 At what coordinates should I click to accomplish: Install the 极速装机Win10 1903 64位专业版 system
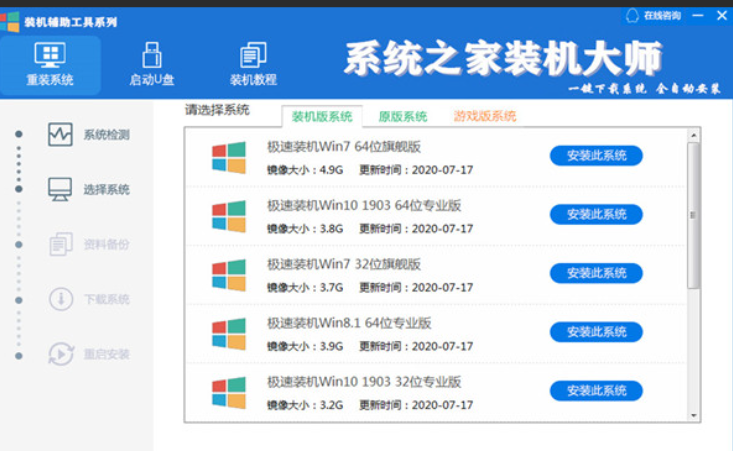tap(596, 215)
